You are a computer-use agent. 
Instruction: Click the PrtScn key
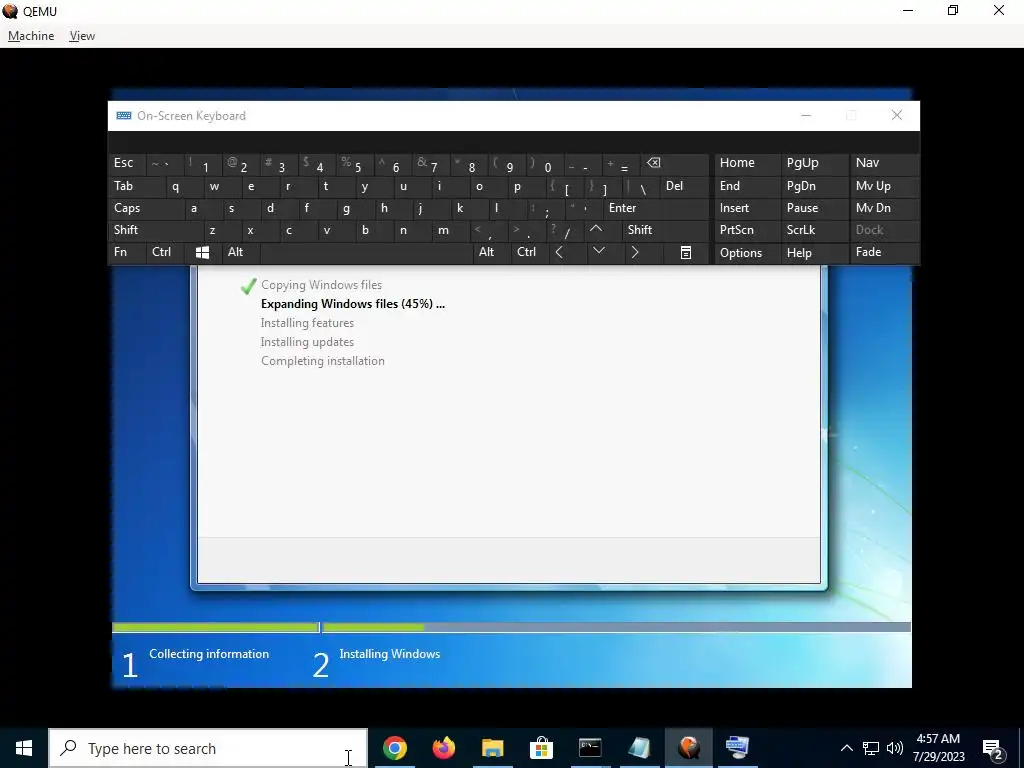pyautogui.click(x=747, y=230)
